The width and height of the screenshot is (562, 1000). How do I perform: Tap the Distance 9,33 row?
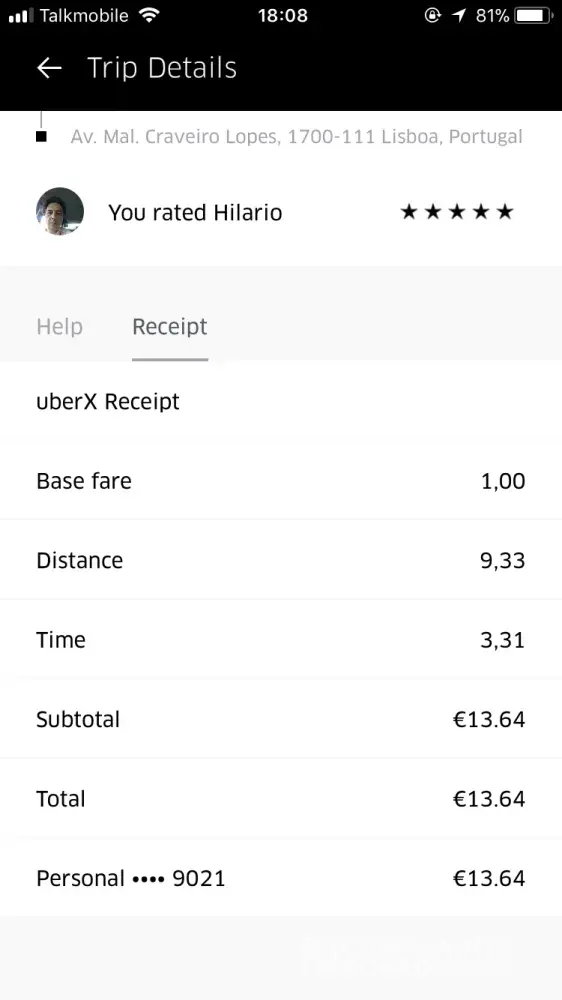(281, 560)
